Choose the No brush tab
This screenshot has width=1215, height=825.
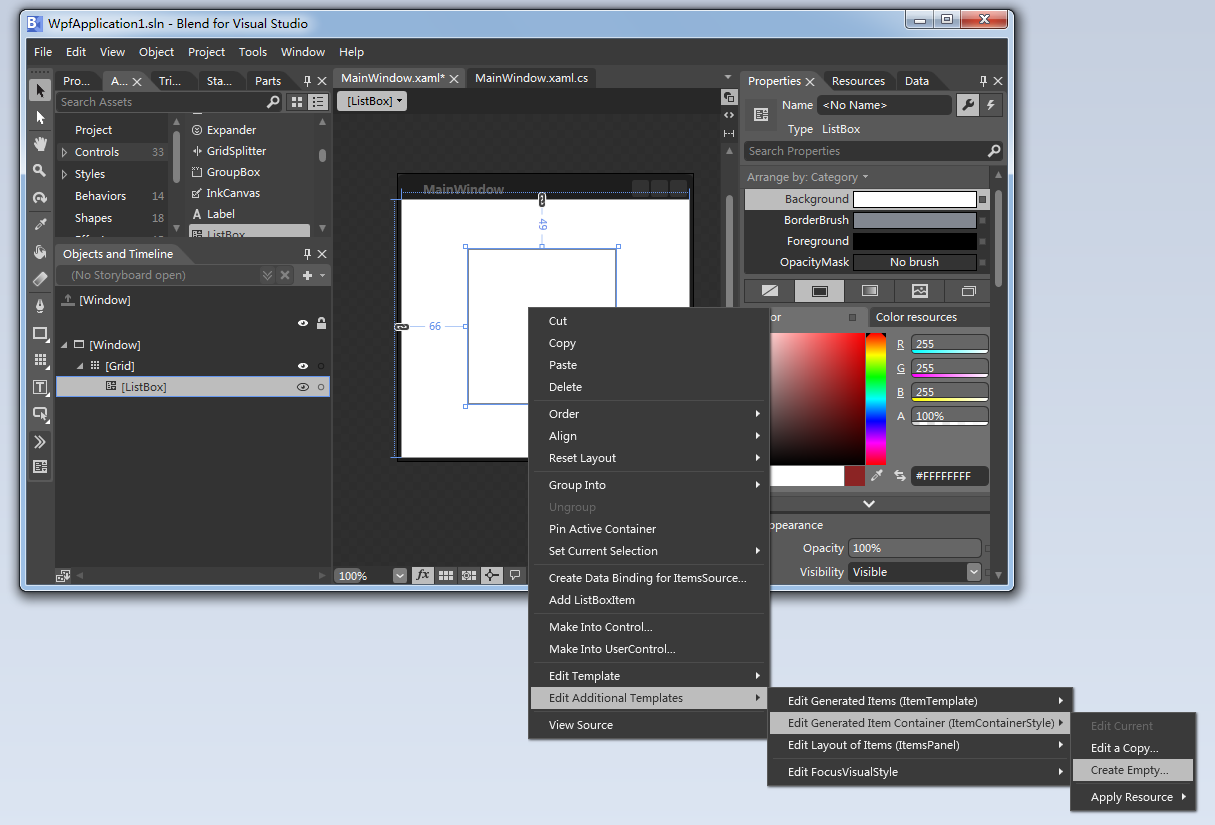(x=769, y=291)
